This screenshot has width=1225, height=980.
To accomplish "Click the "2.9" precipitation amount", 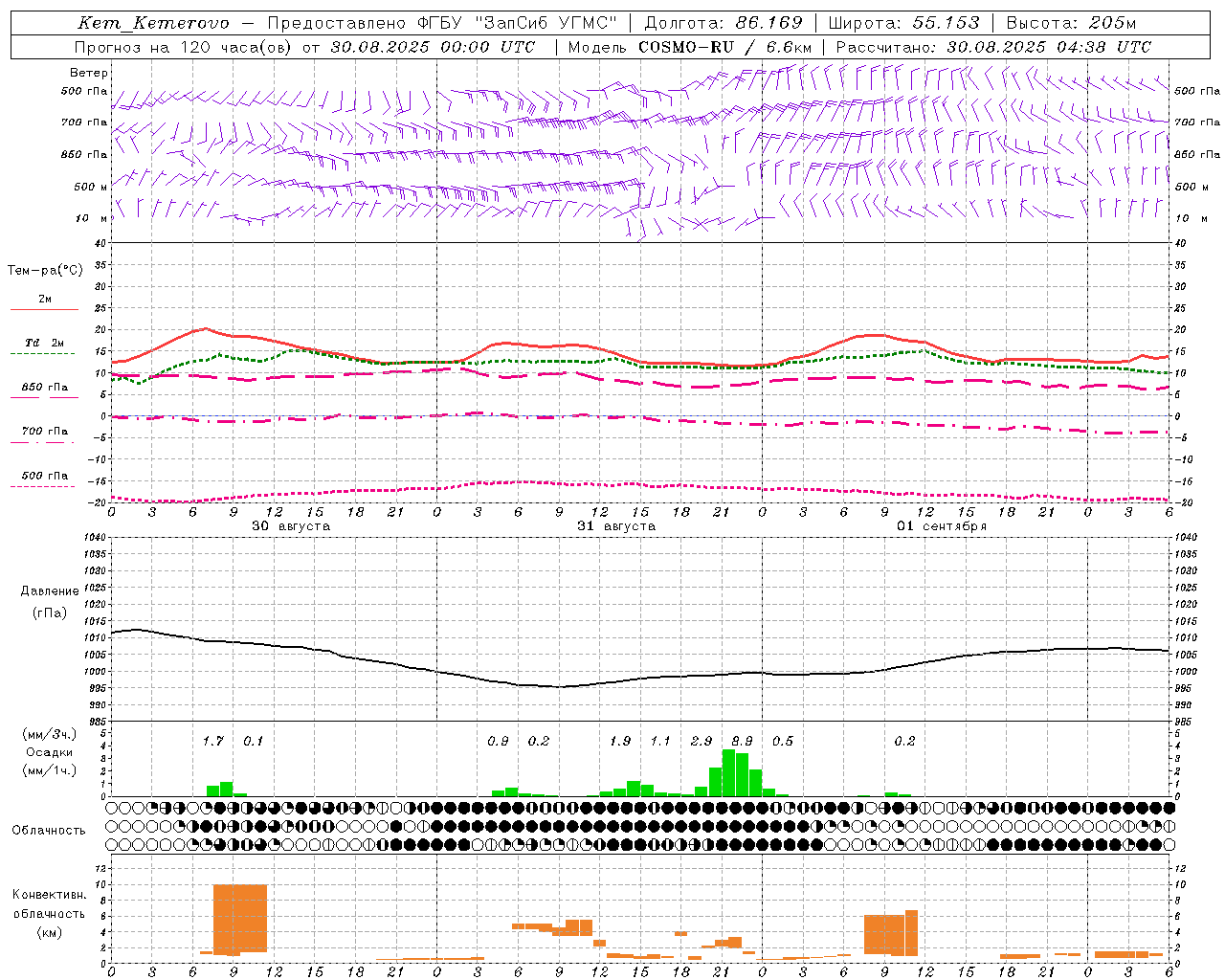I will coord(702,741).
